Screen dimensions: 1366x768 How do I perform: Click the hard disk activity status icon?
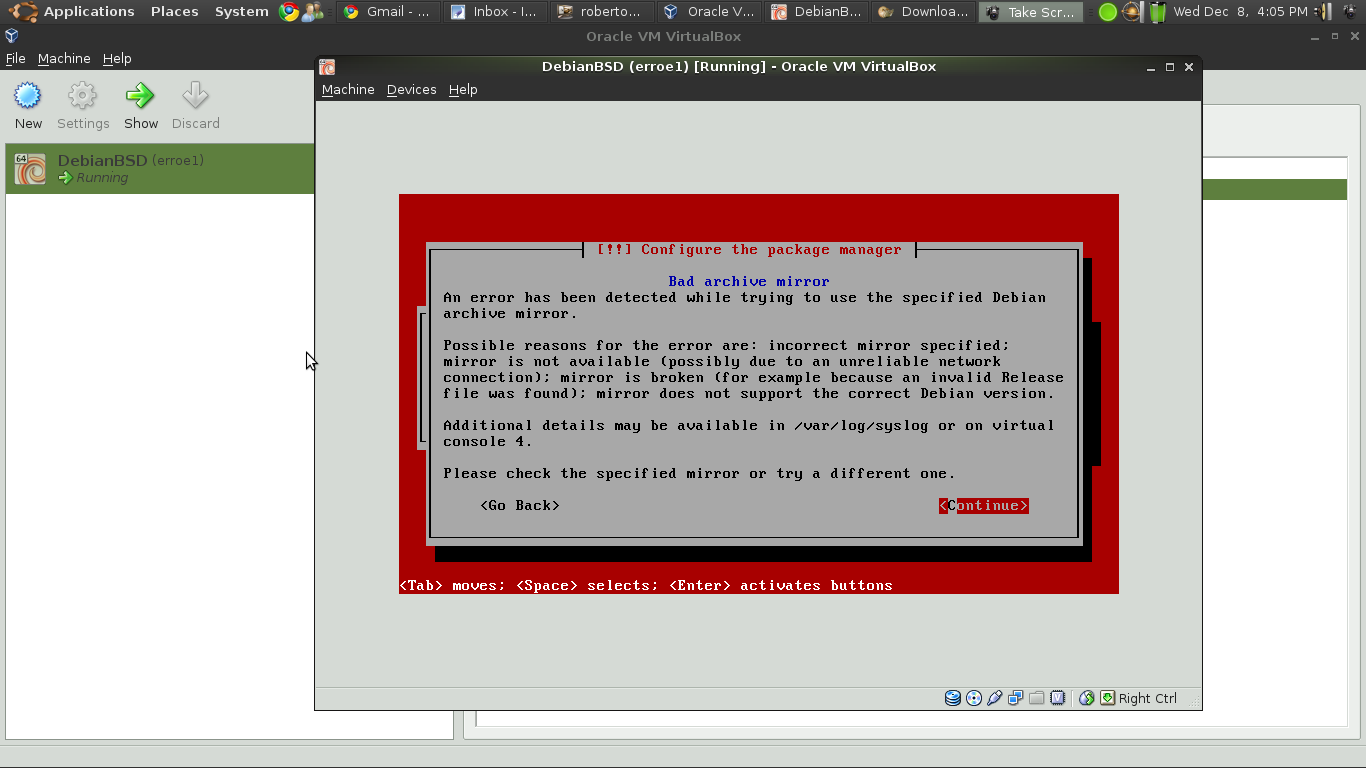953,698
